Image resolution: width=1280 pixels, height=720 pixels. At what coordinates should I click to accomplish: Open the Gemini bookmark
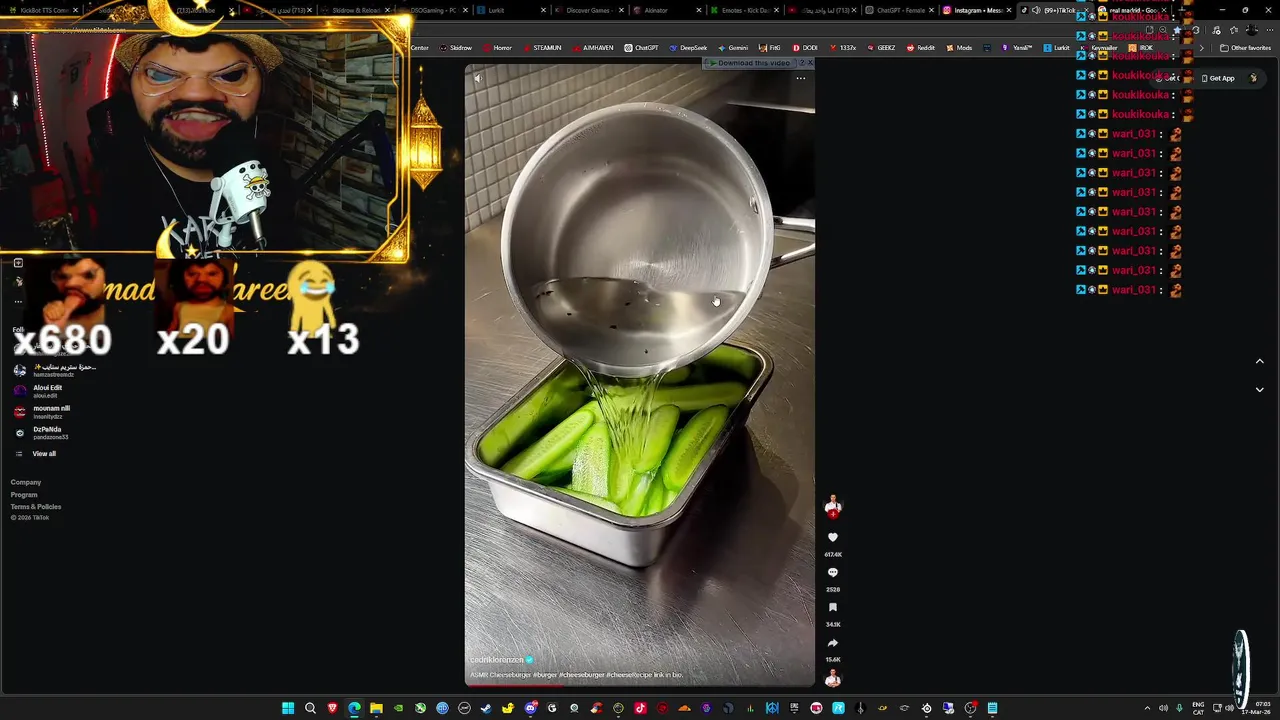click(x=732, y=48)
